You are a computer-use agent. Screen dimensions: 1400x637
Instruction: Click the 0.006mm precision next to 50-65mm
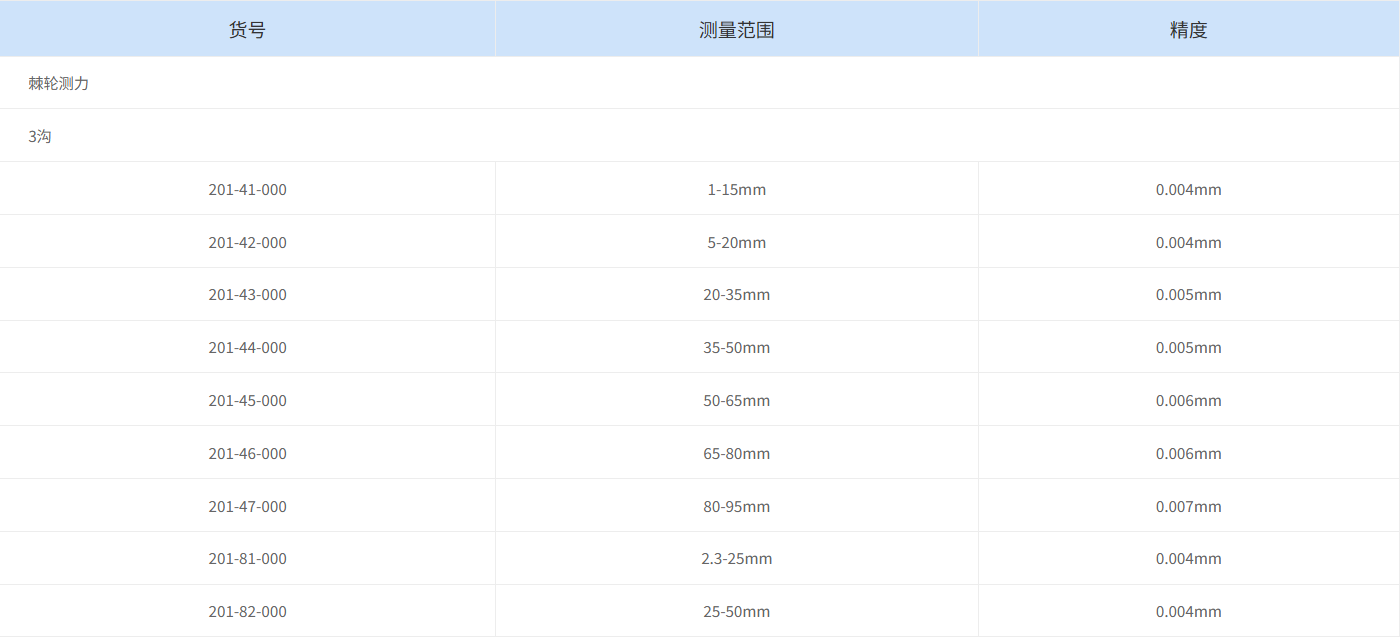(x=1190, y=400)
